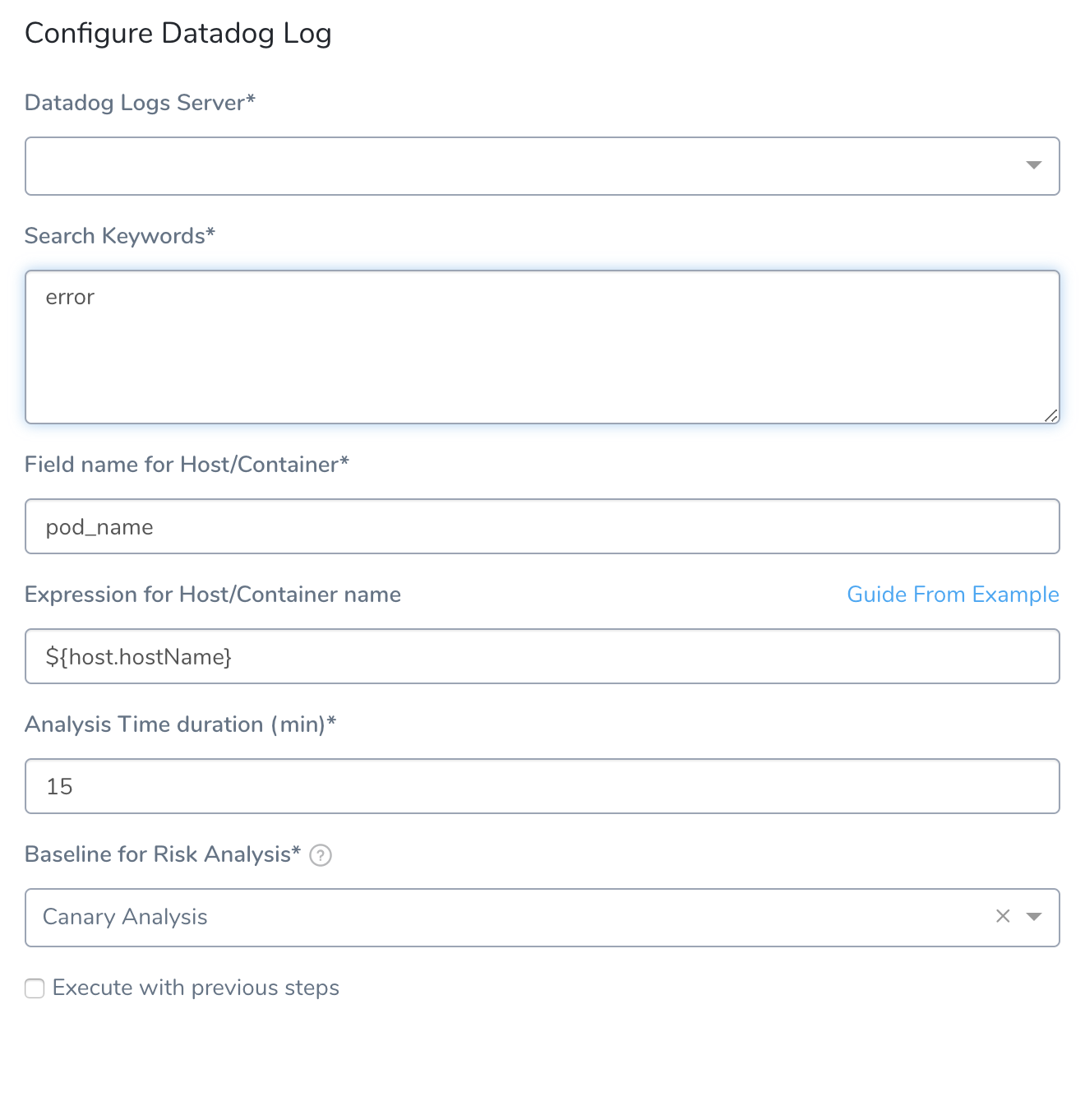Click the Canary Analysis selected value text
This screenshot has height=1120, width=1085.
pyautogui.click(x=125, y=917)
